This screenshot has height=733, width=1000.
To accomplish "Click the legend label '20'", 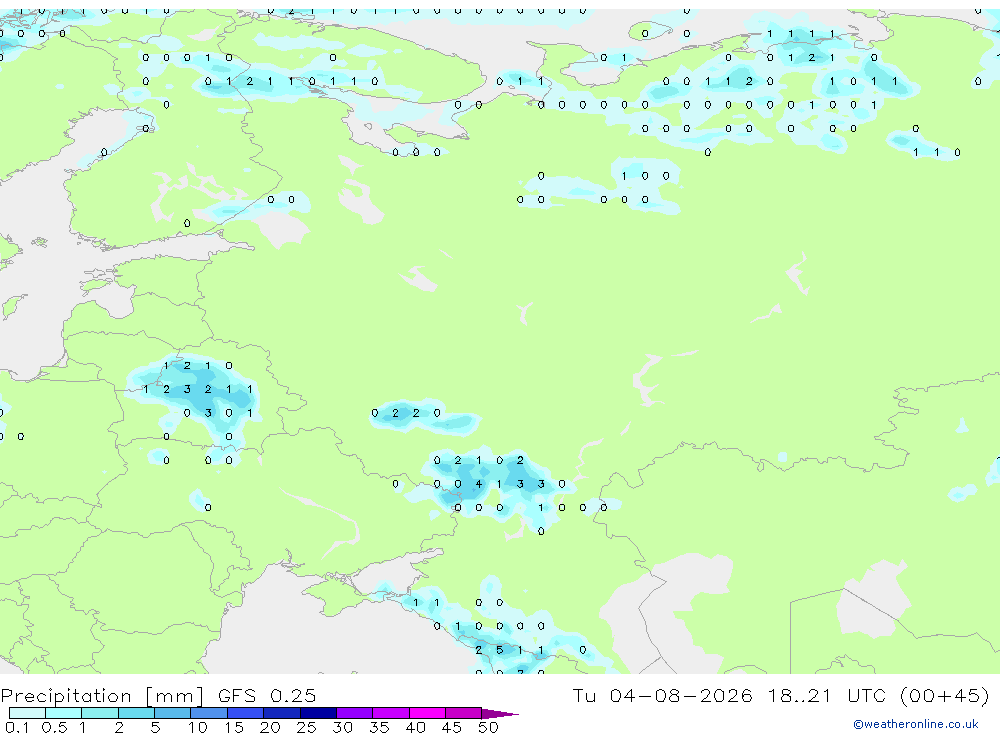I will tap(270, 727).
